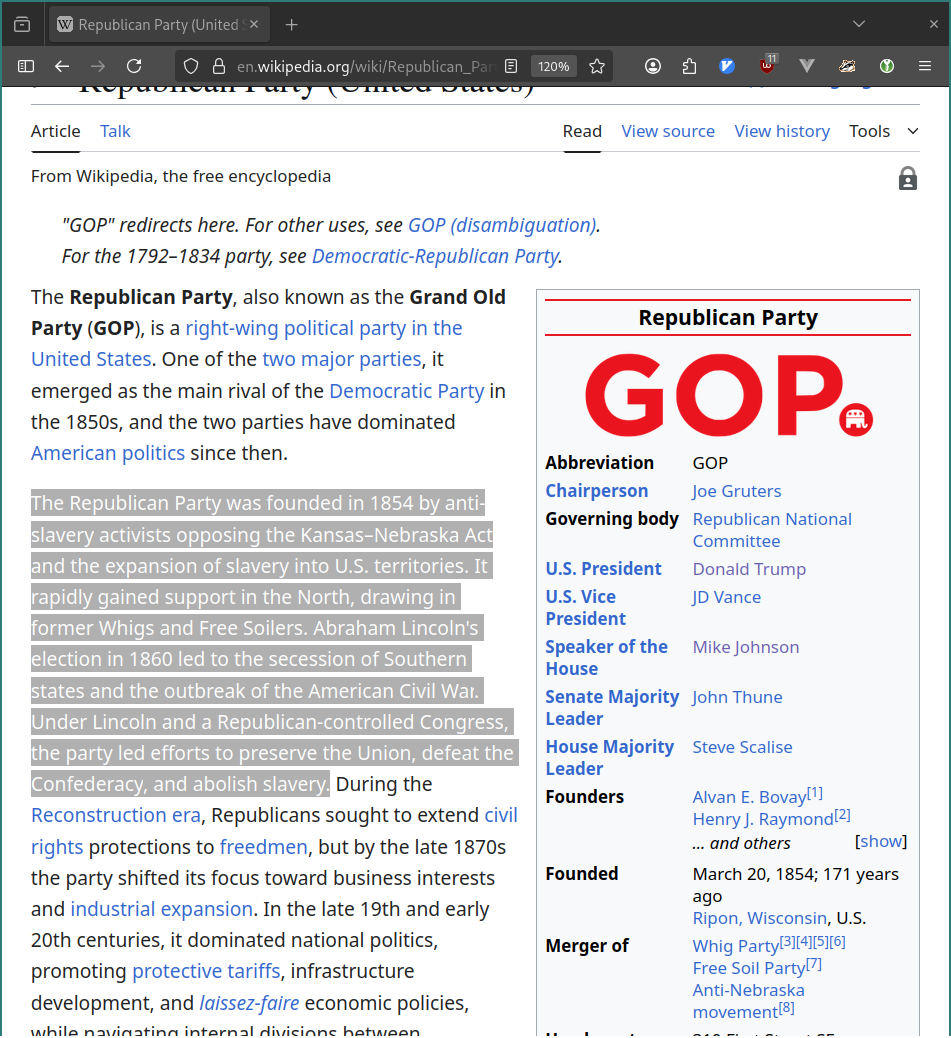Open the View source tab
951x1038 pixels.
668,131
